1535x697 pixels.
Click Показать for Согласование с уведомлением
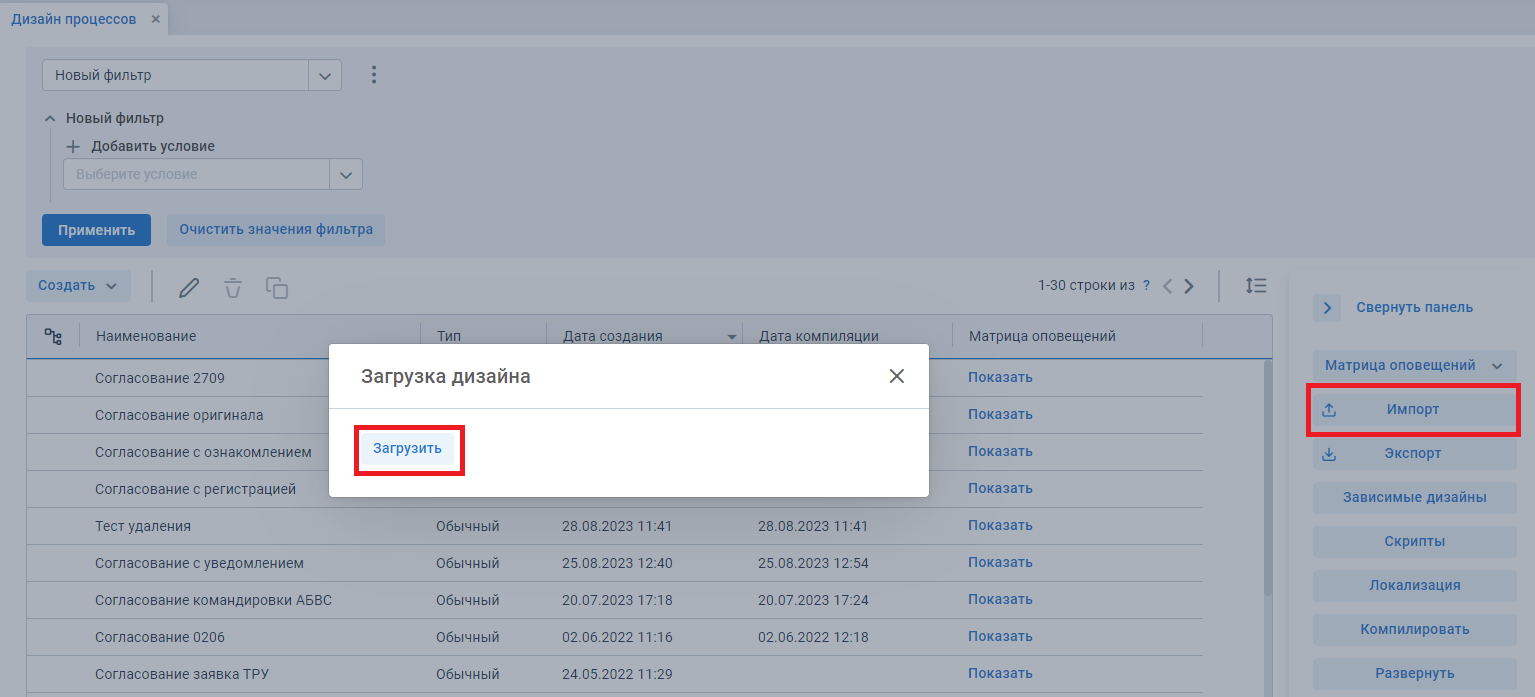click(1000, 563)
